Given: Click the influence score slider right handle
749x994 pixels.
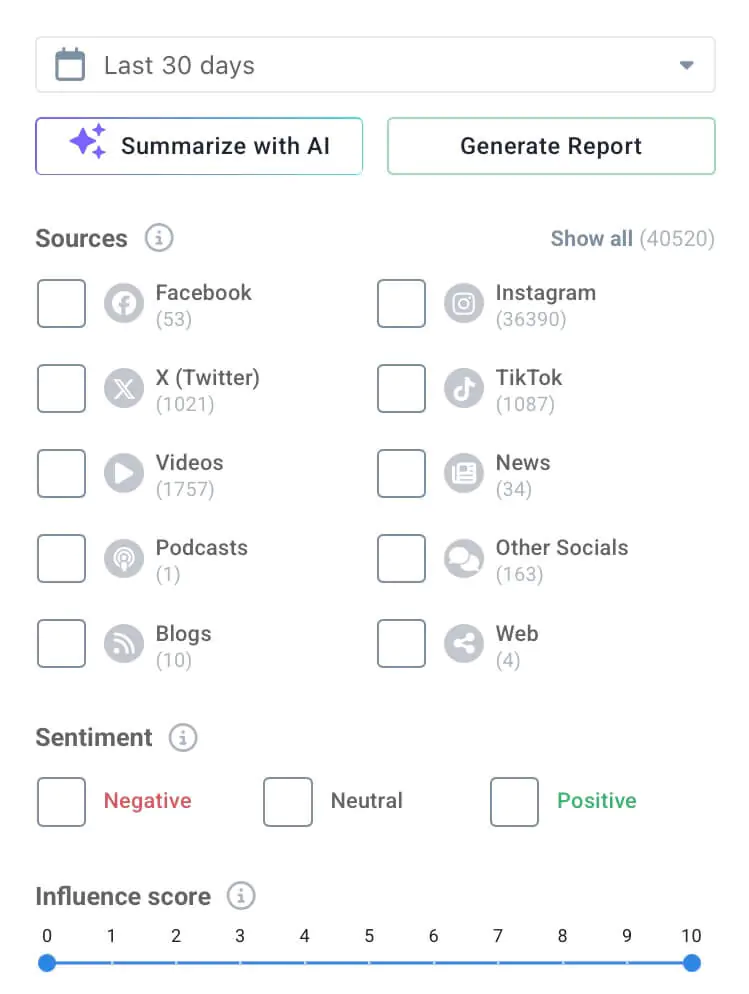Looking at the screenshot, I should point(692,963).
